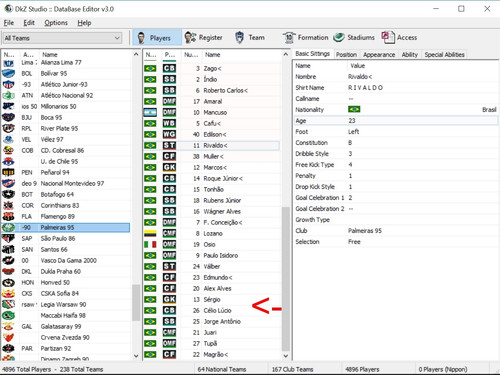Open the Team shield icon
This screenshot has width=500, height=375.
(x=239, y=38)
